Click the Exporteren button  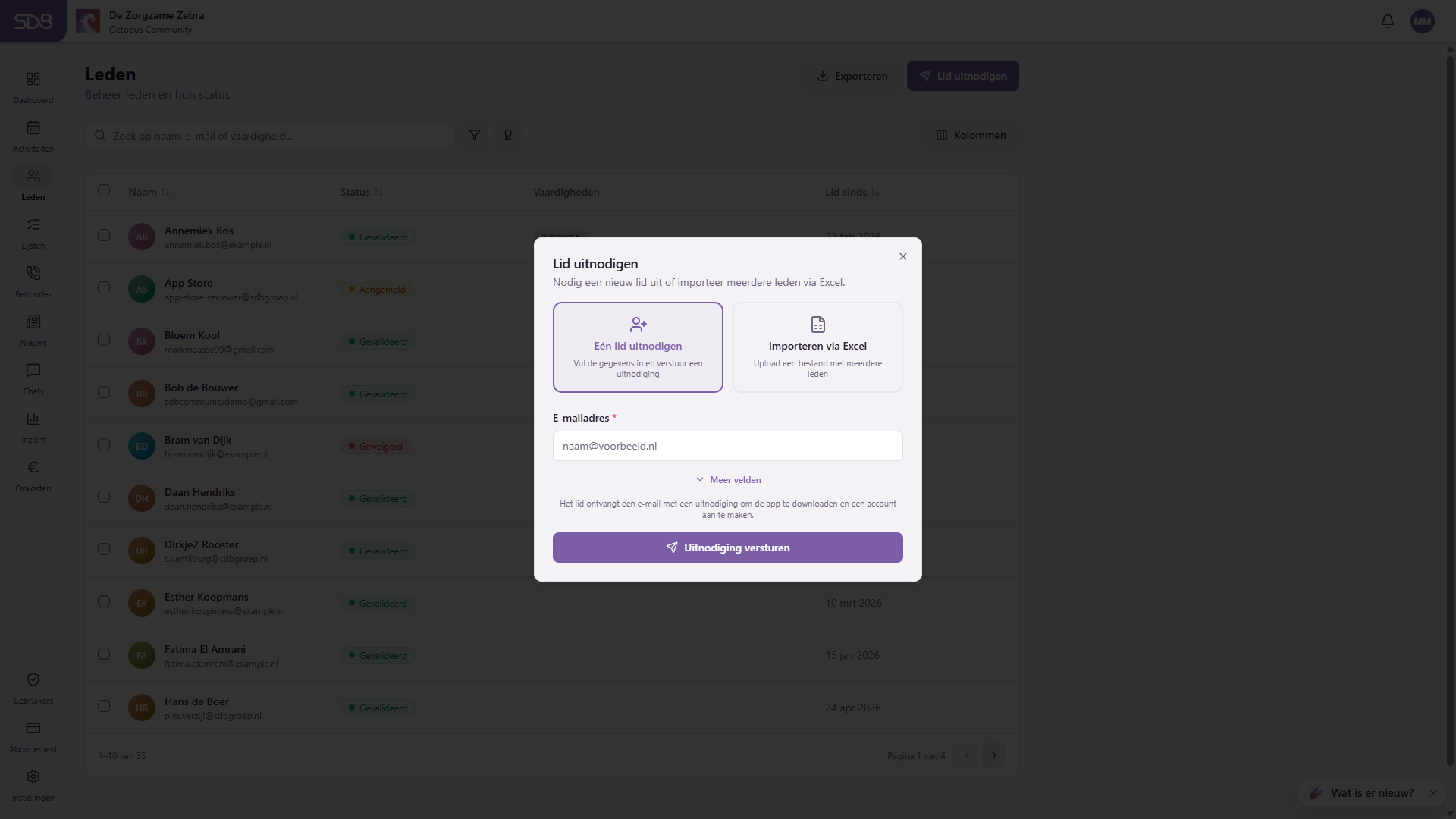click(x=852, y=76)
